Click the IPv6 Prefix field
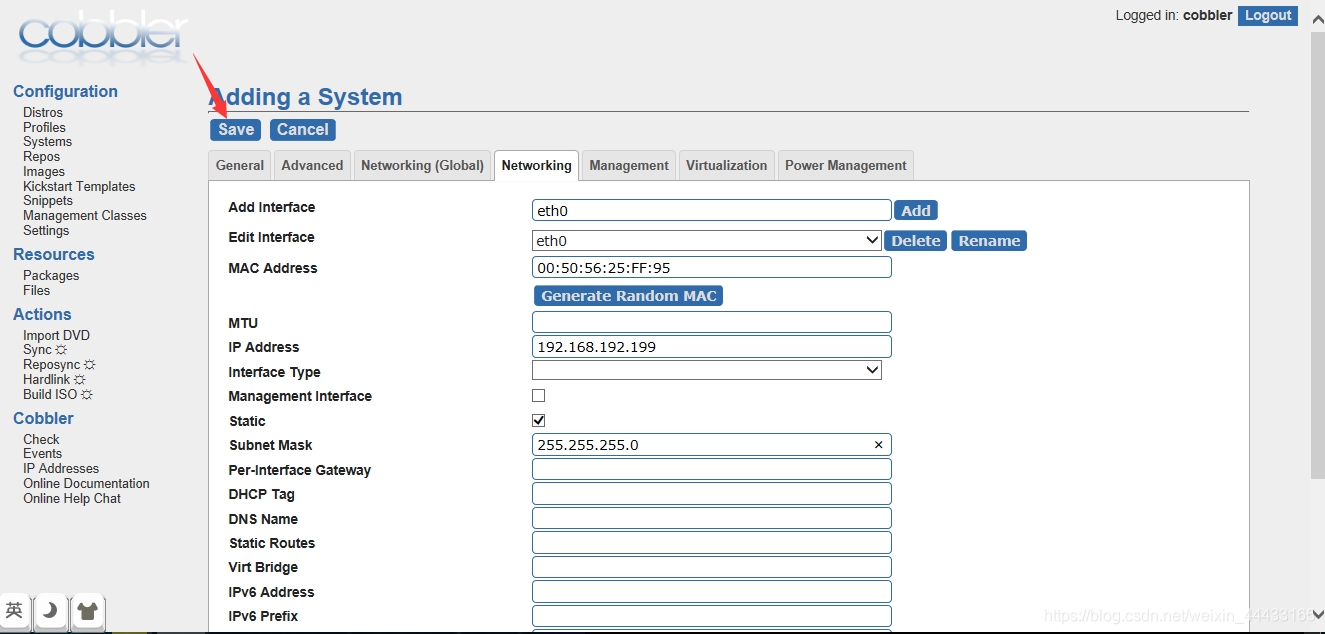1325x634 pixels. click(x=712, y=616)
